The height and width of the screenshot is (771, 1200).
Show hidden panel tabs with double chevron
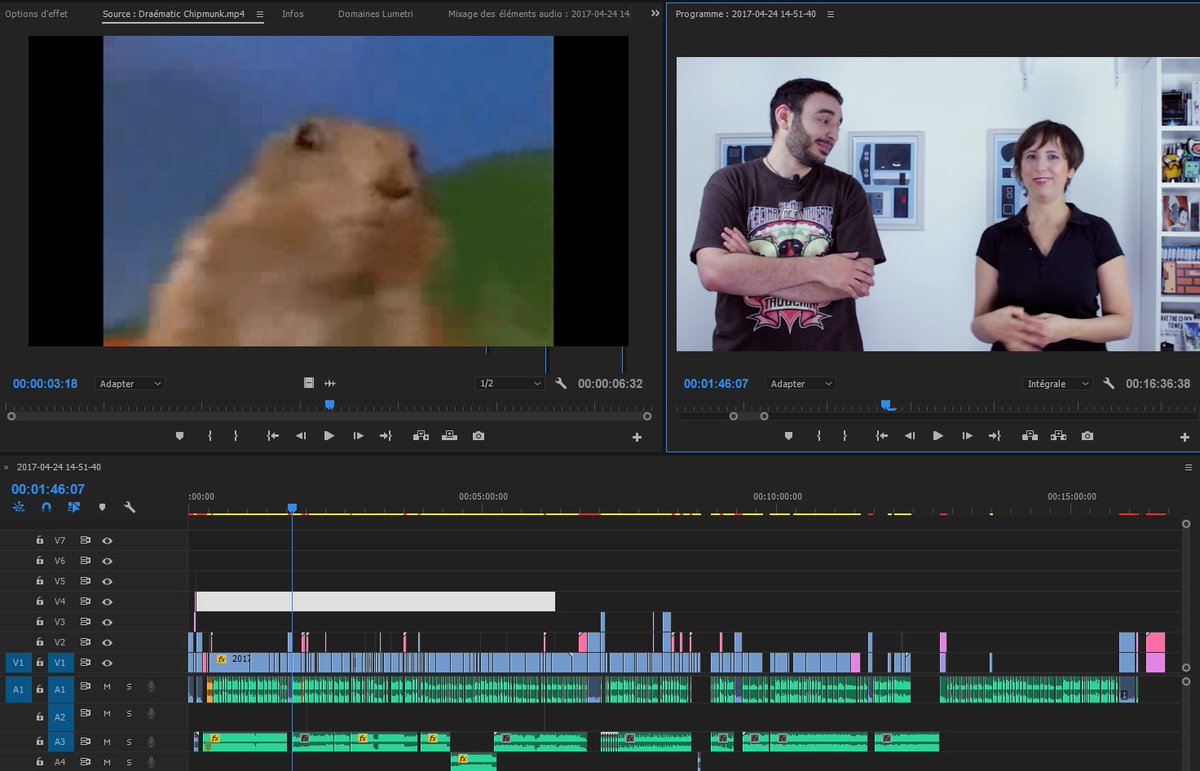(655, 14)
